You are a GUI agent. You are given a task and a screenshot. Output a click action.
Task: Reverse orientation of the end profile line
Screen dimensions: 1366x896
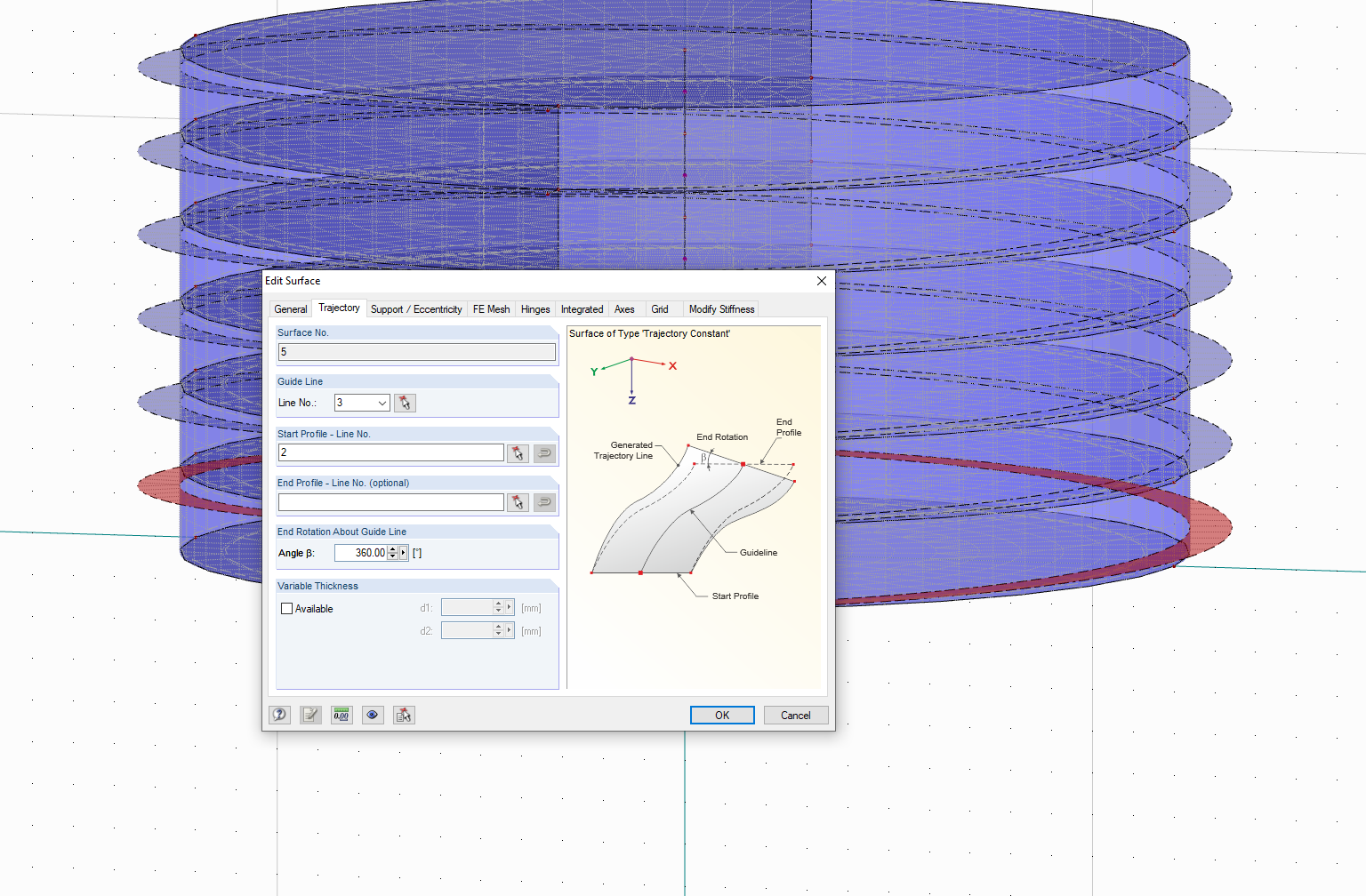(543, 502)
